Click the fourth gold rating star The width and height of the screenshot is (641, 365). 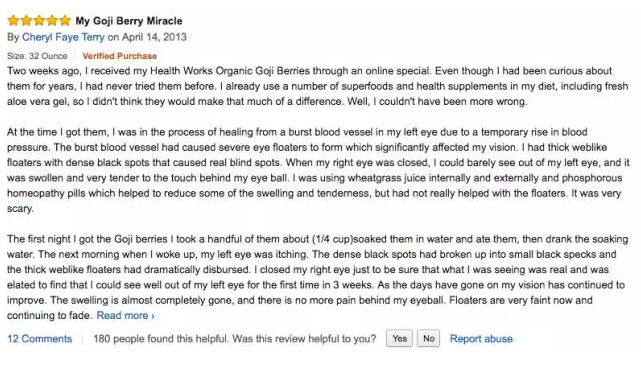point(52,20)
